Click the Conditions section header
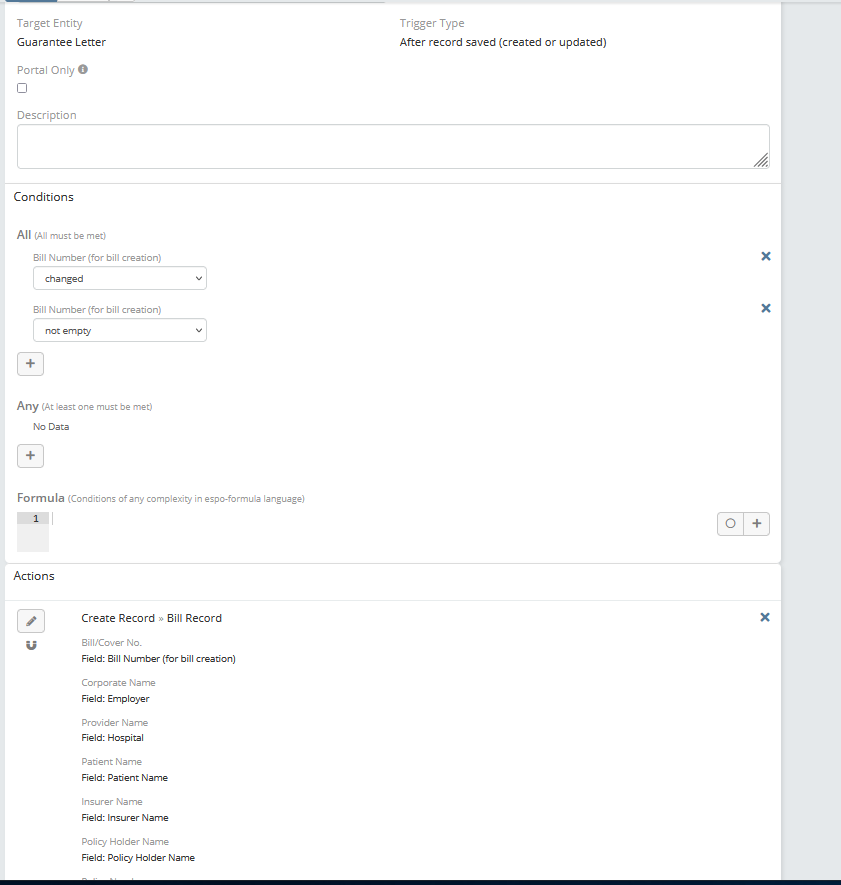 [x=43, y=197]
